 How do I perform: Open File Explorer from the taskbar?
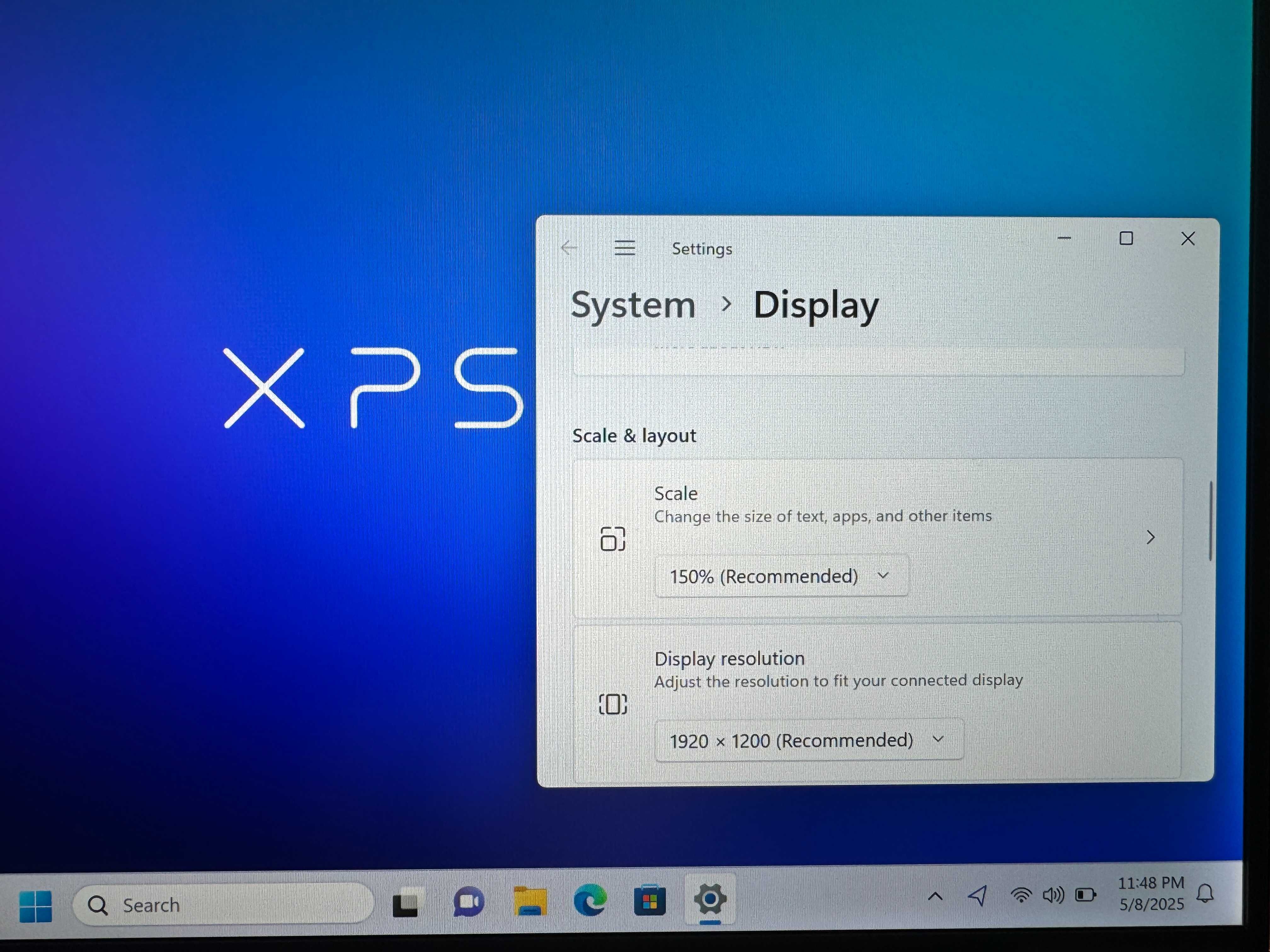click(x=530, y=901)
